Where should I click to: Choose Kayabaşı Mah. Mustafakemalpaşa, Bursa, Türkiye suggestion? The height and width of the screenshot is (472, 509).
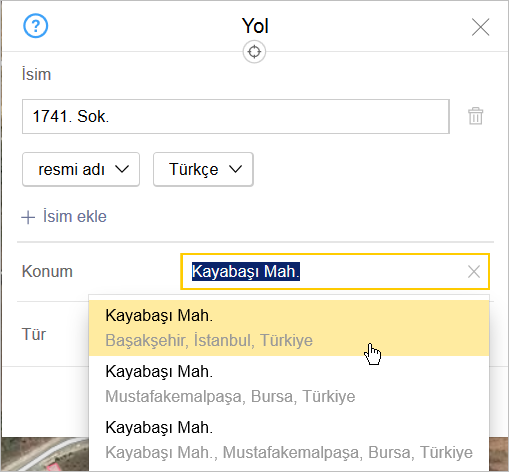click(289, 384)
